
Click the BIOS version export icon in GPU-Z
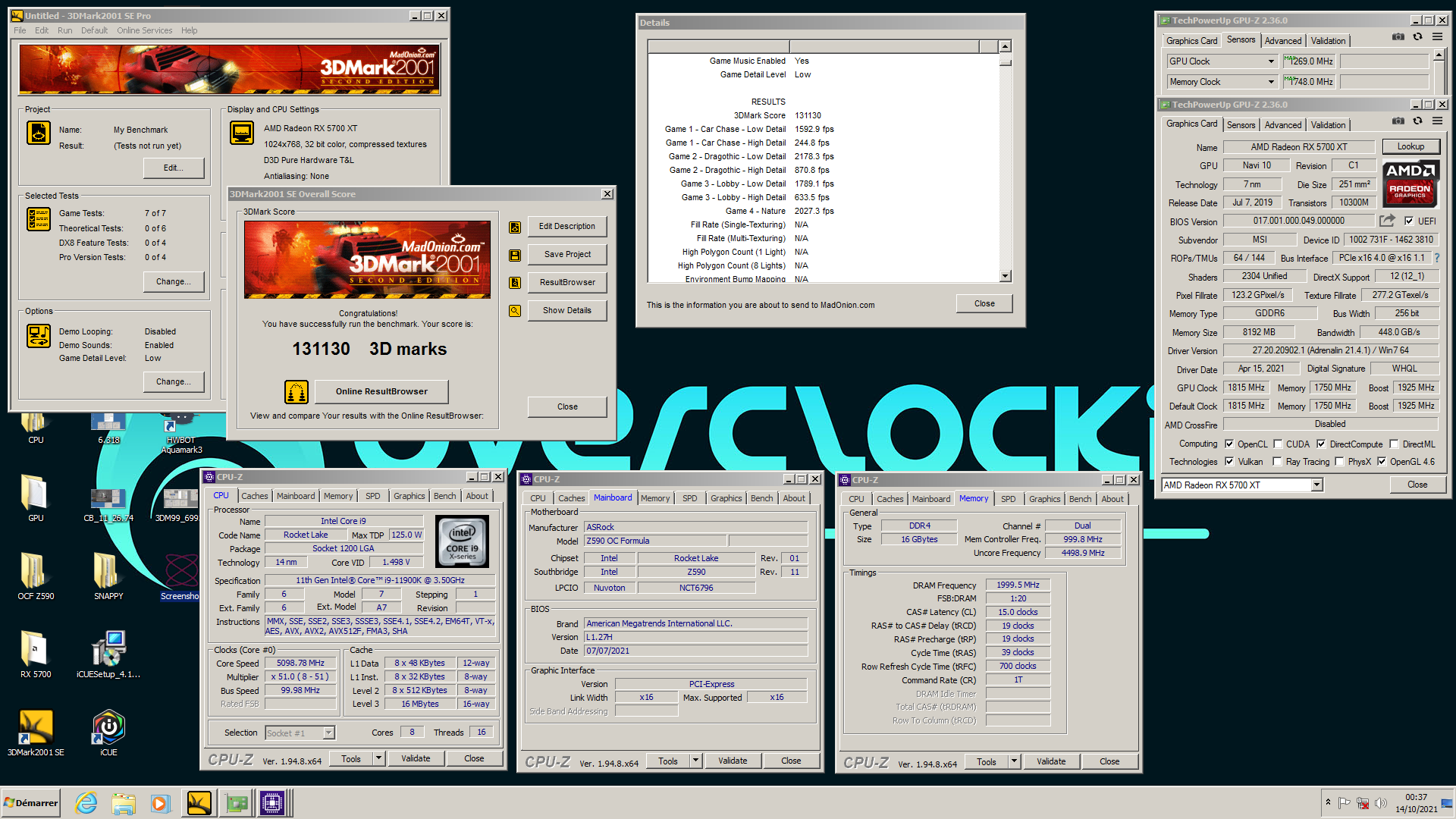click(1387, 221)
